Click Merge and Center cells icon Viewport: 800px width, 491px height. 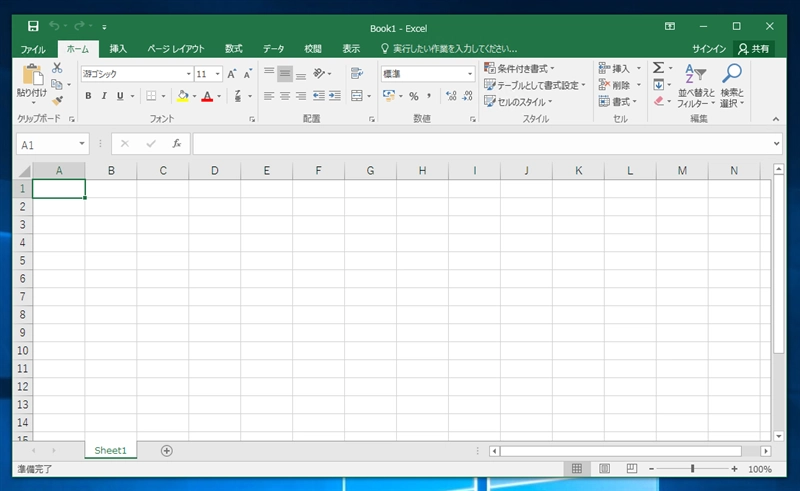(x=357, y=95)
